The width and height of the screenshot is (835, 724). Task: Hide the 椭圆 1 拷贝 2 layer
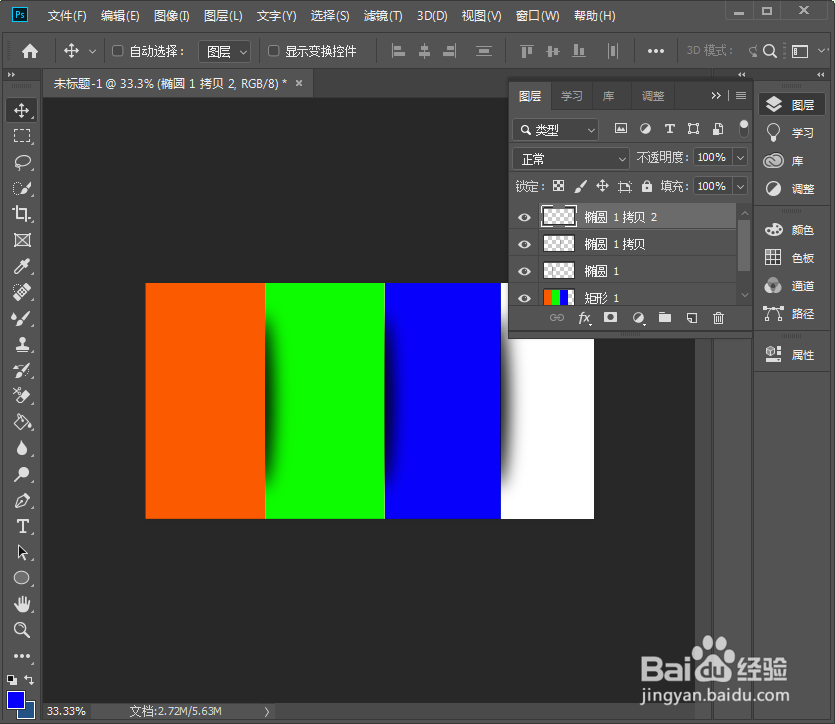click(x=525, y=217)
